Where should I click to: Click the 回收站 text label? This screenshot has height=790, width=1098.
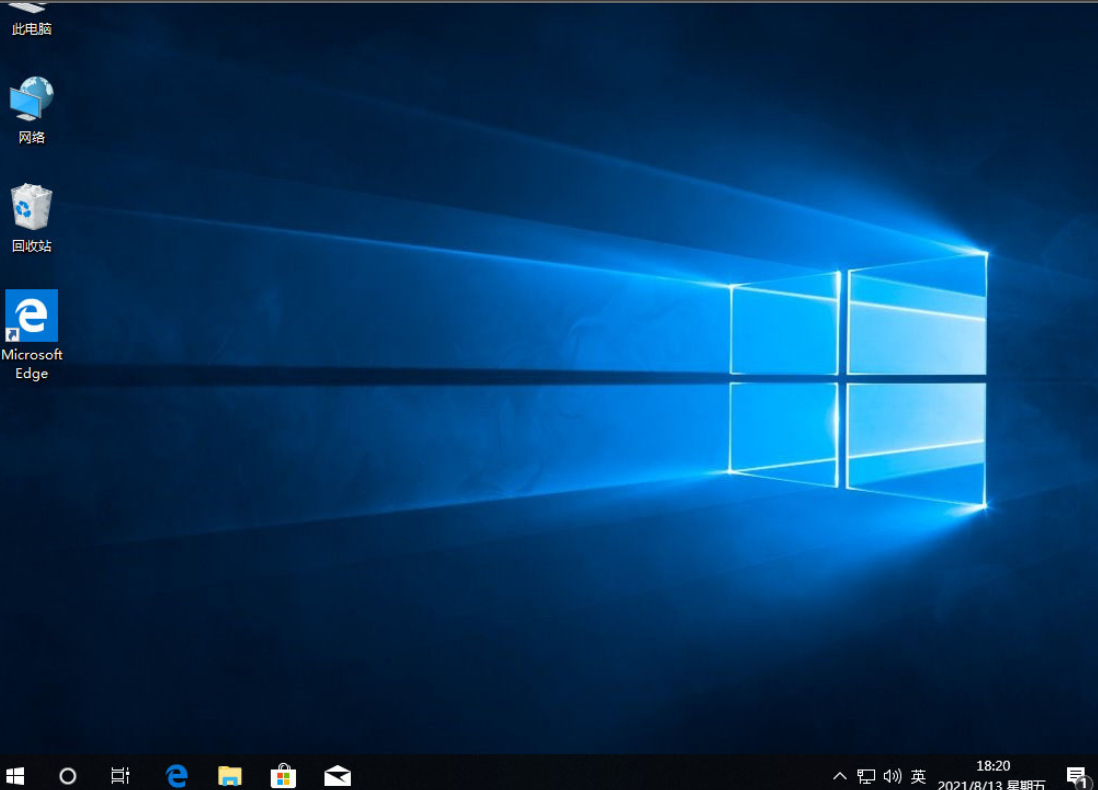point(31,246)
